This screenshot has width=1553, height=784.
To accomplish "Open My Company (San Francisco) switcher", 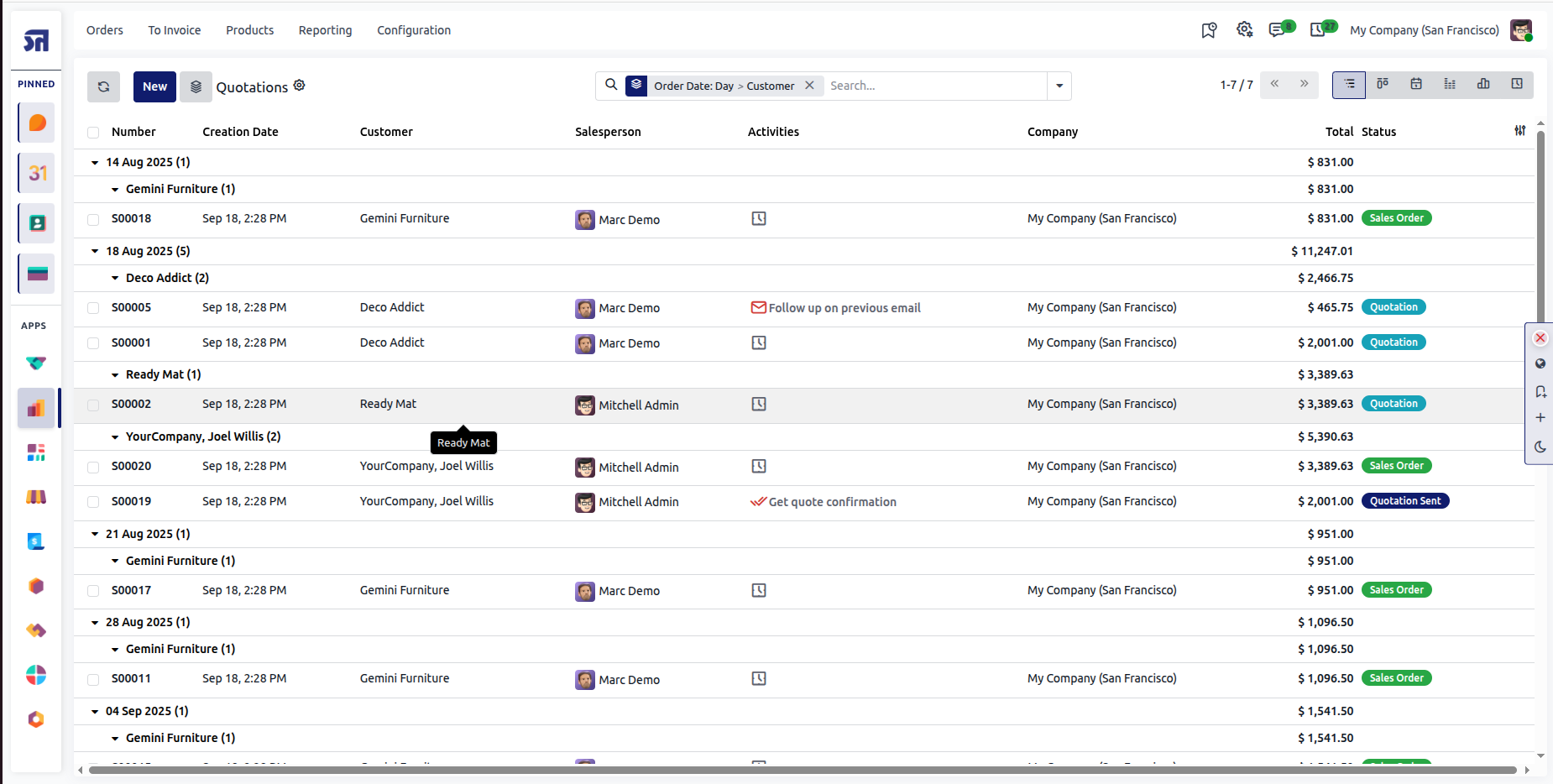I will [x=1425, y=30].
